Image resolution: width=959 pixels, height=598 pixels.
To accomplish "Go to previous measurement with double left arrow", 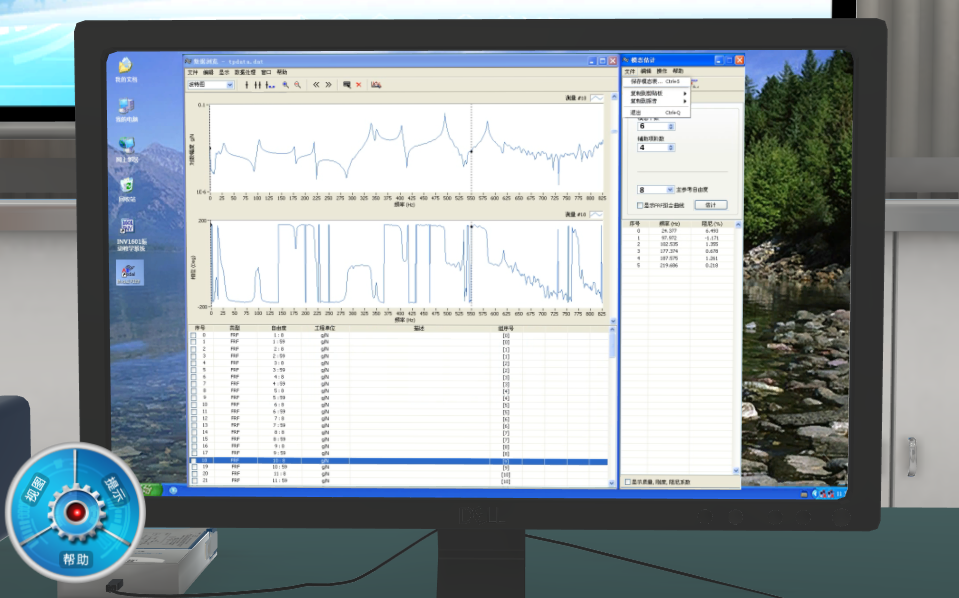I will coord(316,85).
